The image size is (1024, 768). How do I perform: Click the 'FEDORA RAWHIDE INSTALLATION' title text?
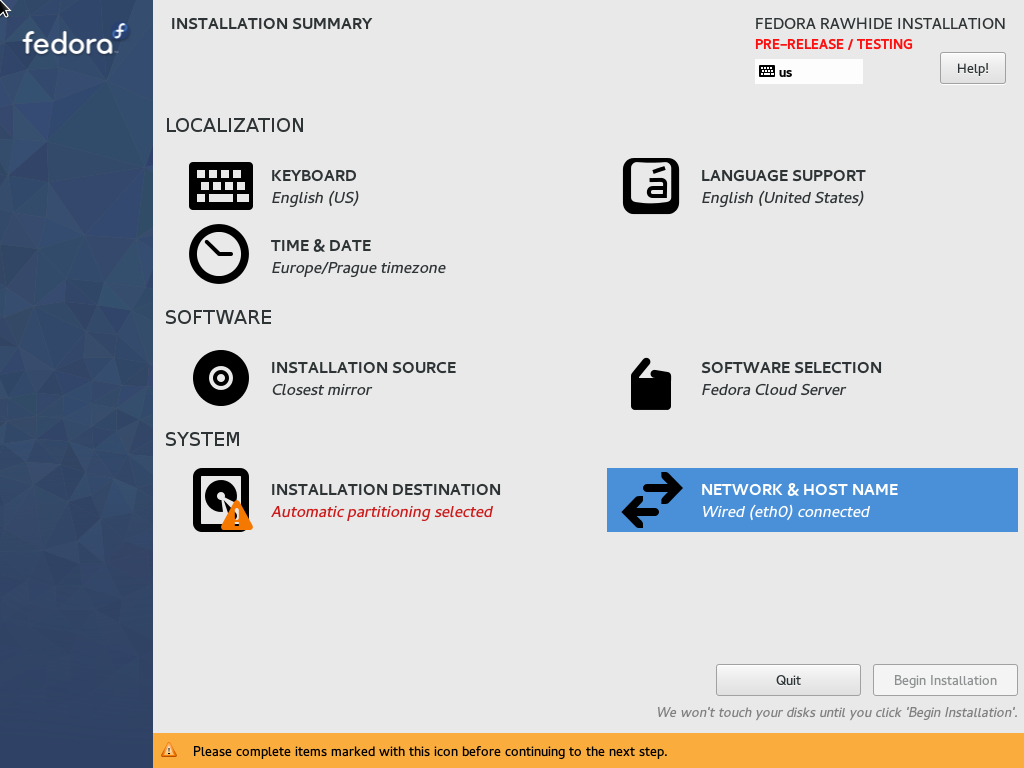[880, 24]
